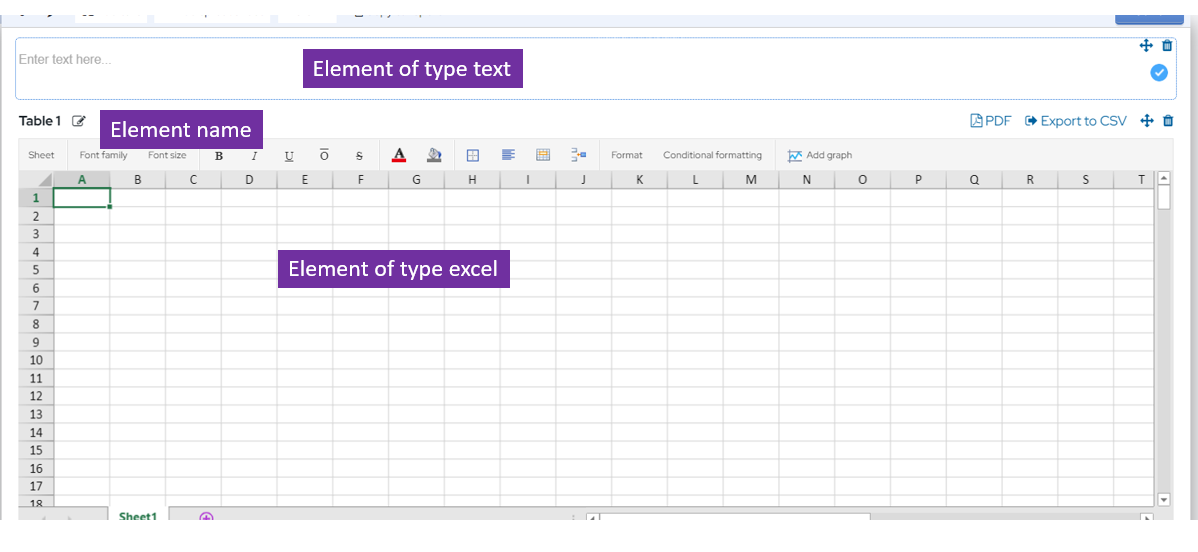Image resolution: width=1198 pixels, height=552 pixels.
Task: Delete the Table 1 element with trash icon
Action: [x=1168, y=121]
